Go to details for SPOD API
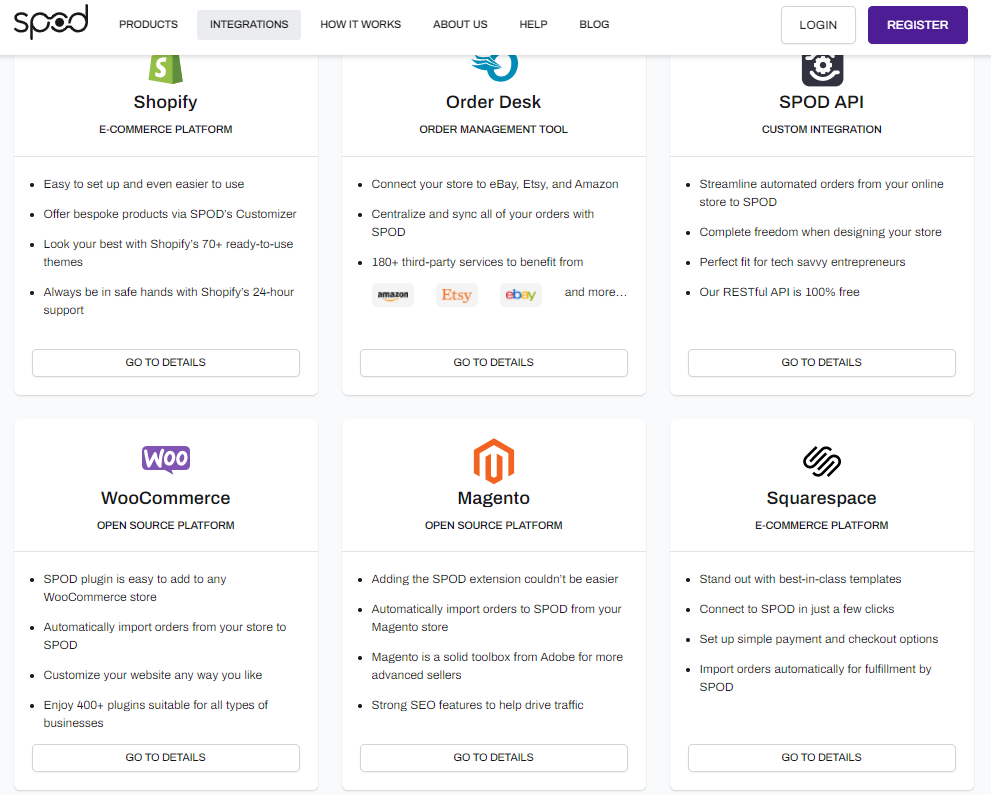 (822, 363)
